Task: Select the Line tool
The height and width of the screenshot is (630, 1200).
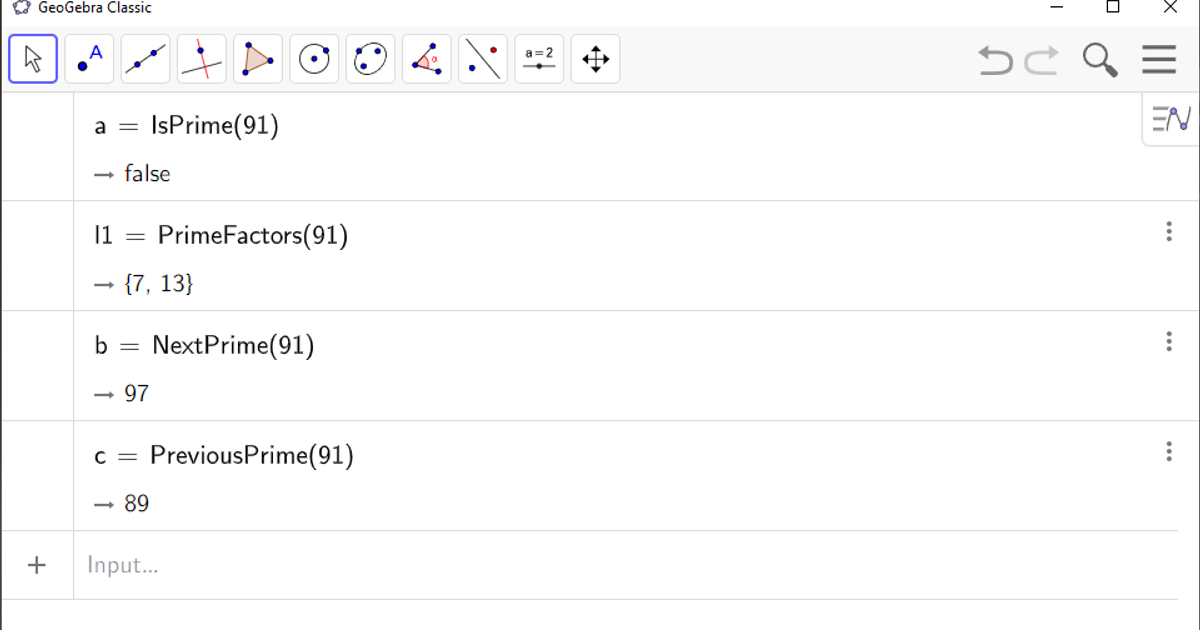Action: point(144,58)
